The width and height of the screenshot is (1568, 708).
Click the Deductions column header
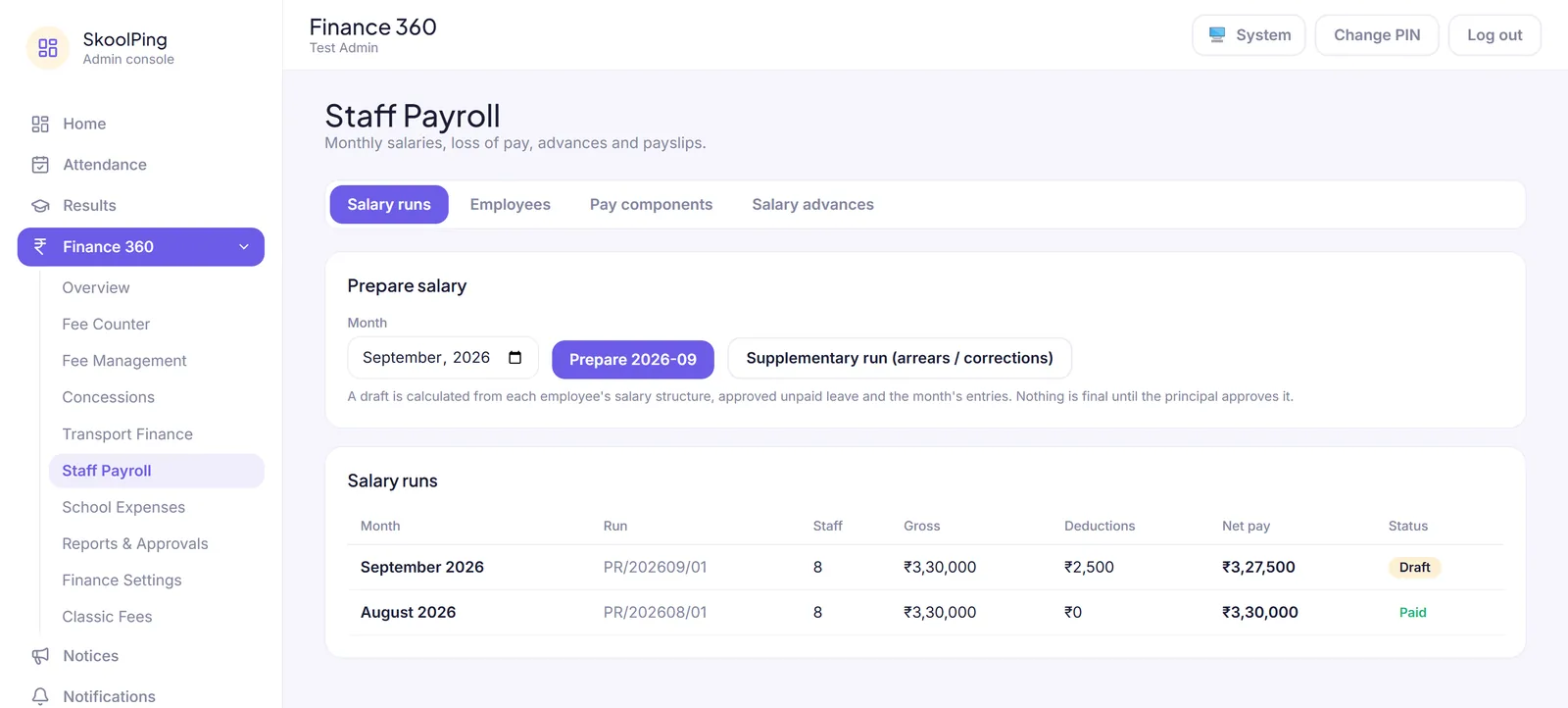[x=1100, y=527]
